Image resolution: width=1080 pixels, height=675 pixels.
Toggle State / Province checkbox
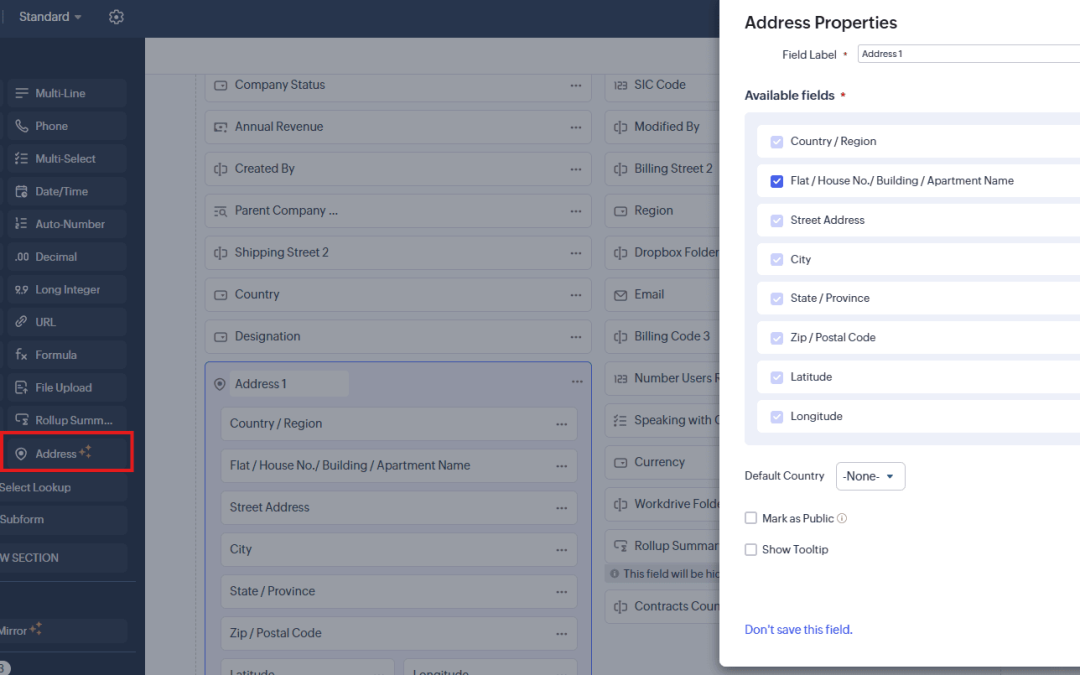pyautogui.click(x=777, y=299)
